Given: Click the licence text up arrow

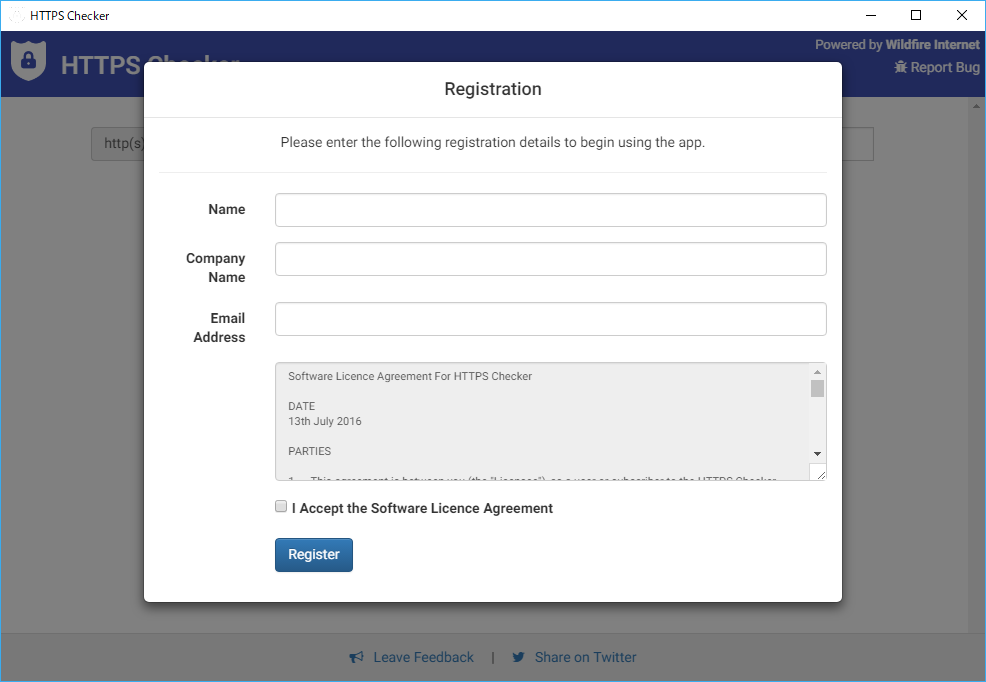Looking at the screenshot, I should pos(817,372).
